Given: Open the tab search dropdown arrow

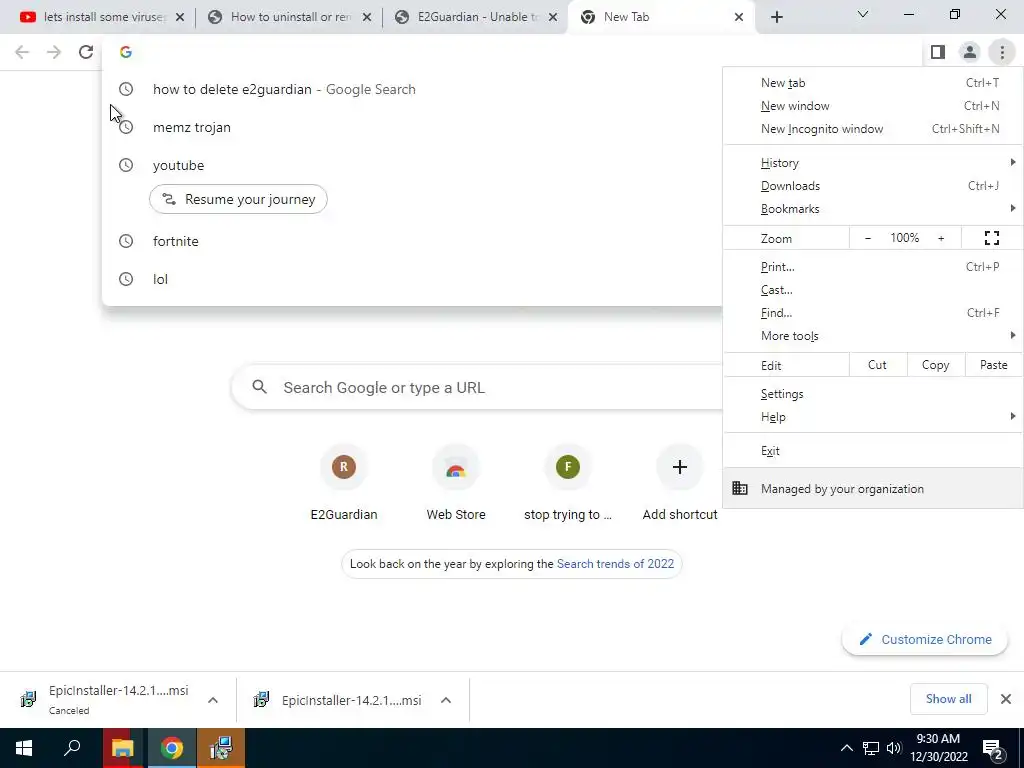Looking at the screenshot, I should (863, 14).
